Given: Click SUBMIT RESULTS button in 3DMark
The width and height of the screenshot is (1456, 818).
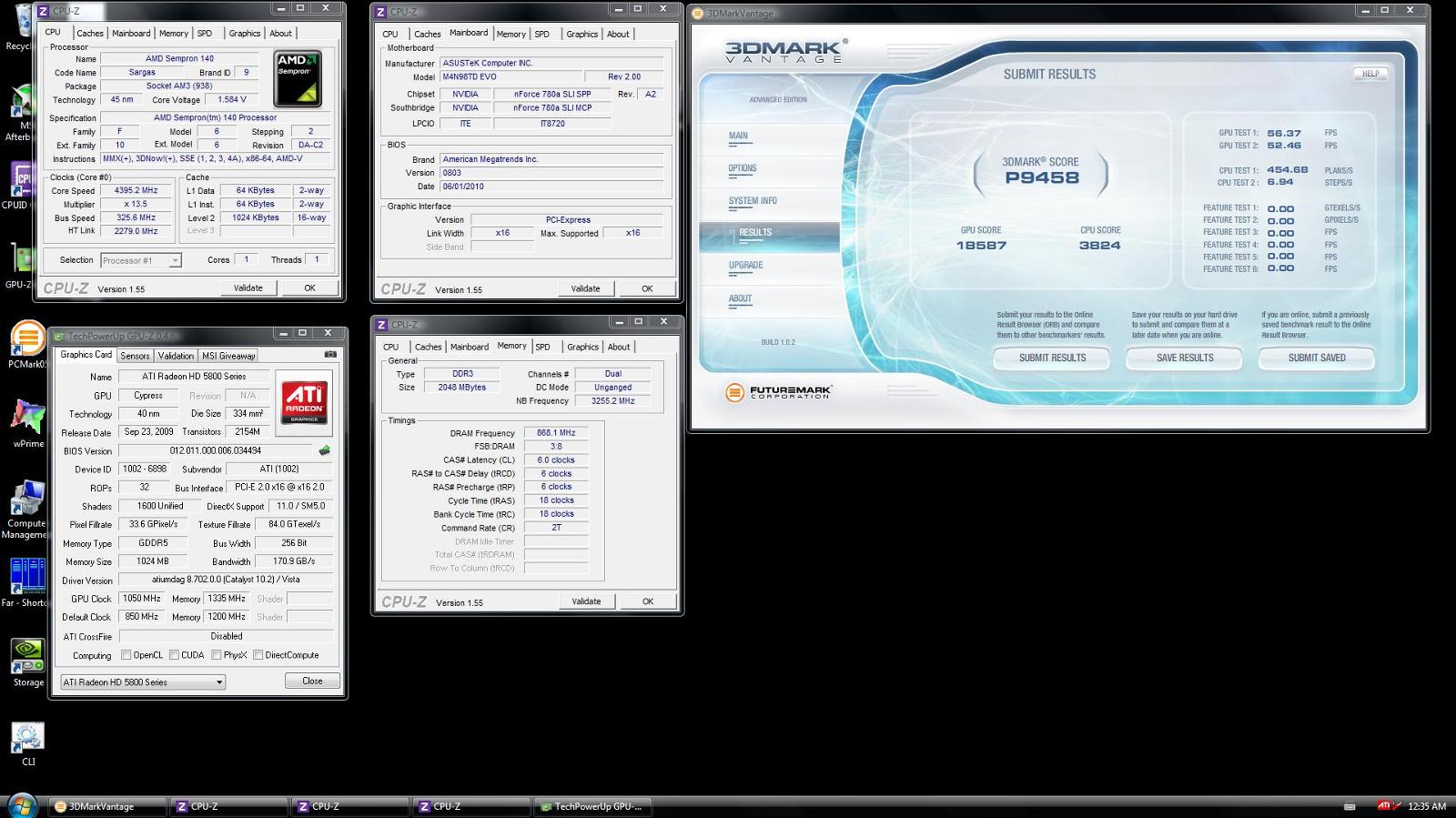Looking at the screenshot, I should point(1052,358).
